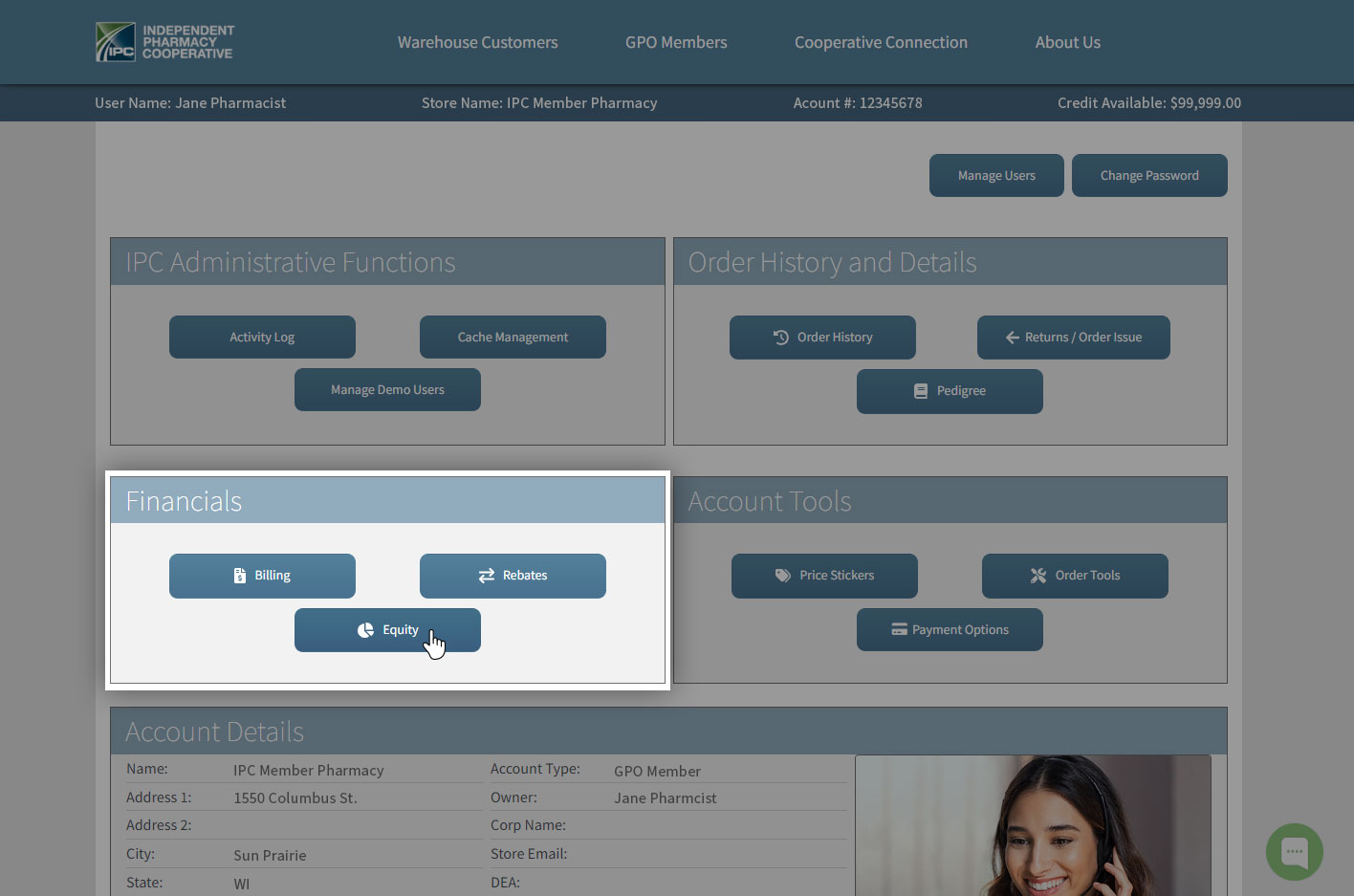This screenshot has height=896, width=1354.
Task: Open Order History button
Action: (x=822, y=338)
